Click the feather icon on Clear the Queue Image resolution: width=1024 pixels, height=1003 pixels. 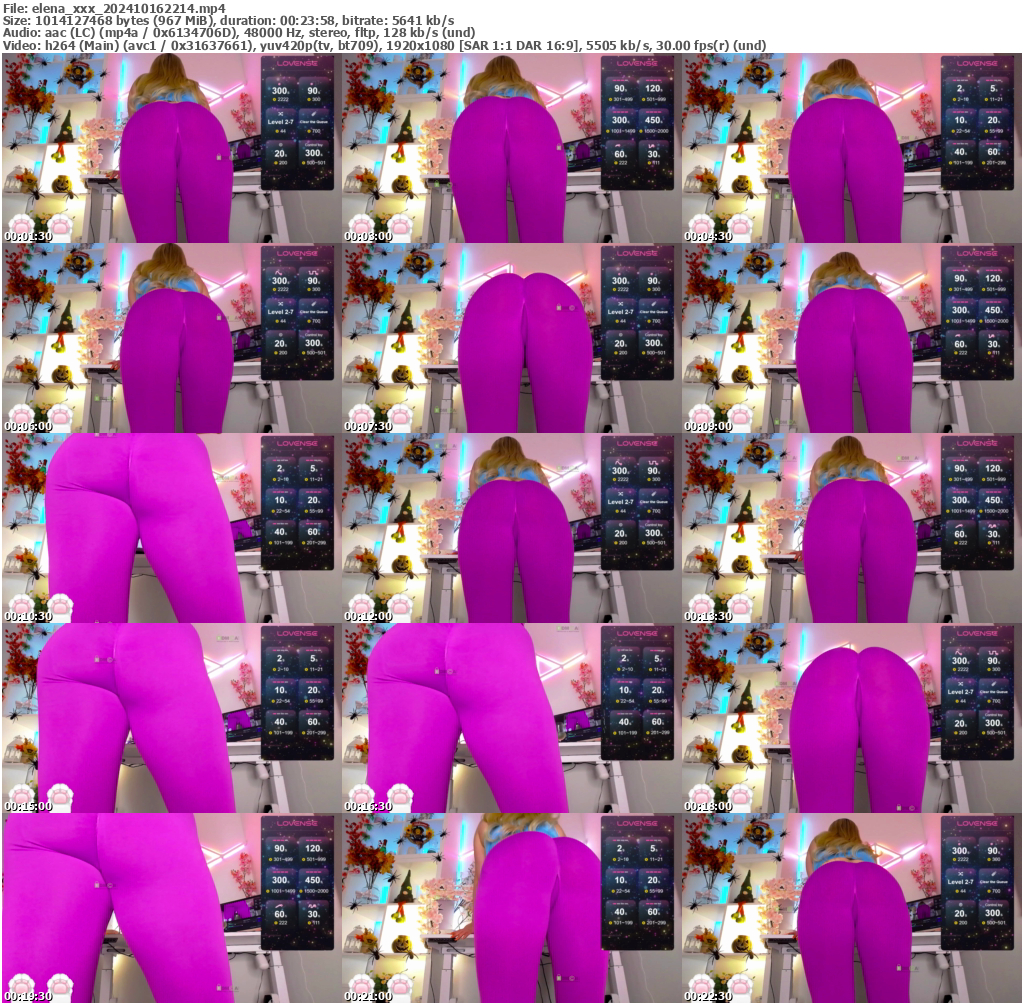314,114
